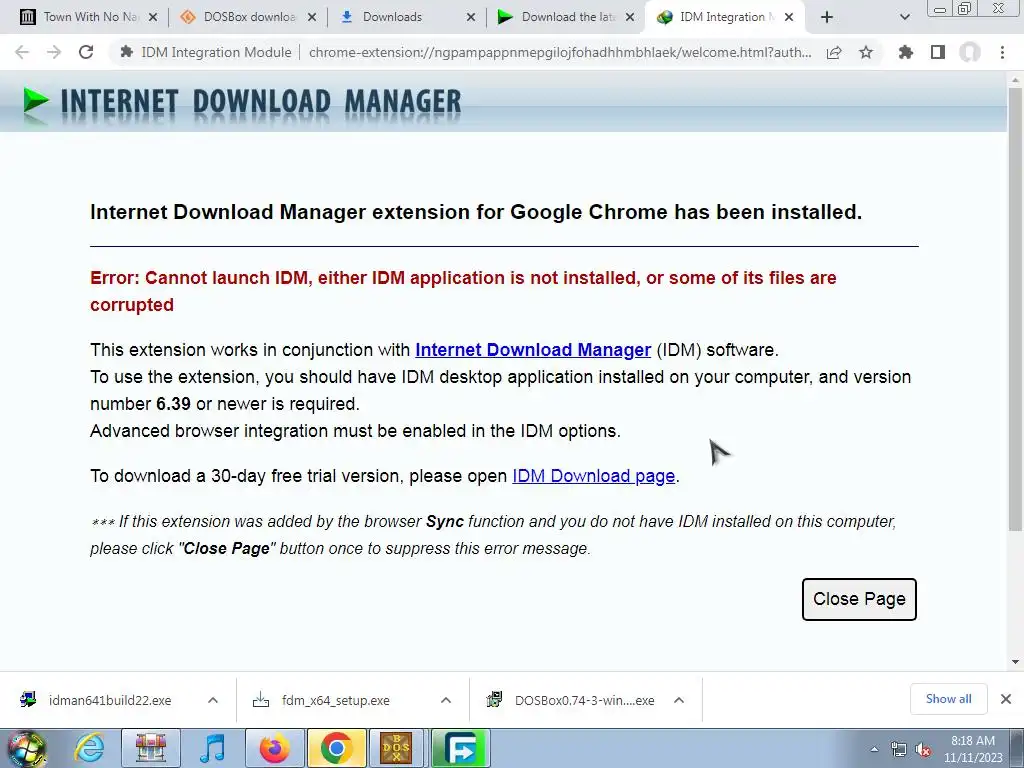1024x768 pixels.
Task: Click the page vertical scrollbar thumb
Action: [x=1015, y=308]
